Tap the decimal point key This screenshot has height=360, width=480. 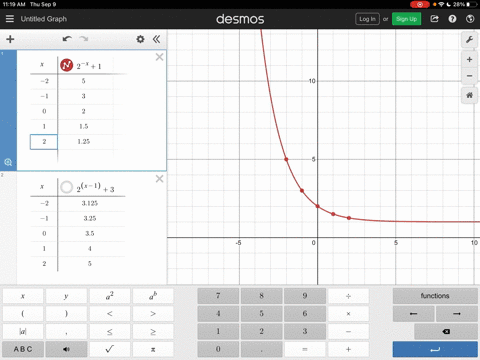[261, 349]
